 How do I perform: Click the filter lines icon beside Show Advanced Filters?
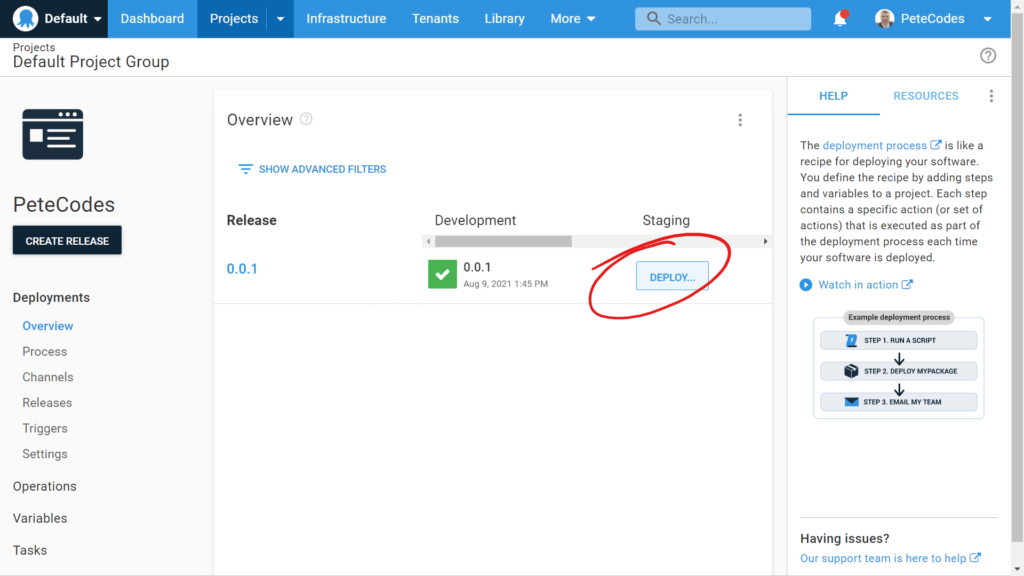point(245,169)
